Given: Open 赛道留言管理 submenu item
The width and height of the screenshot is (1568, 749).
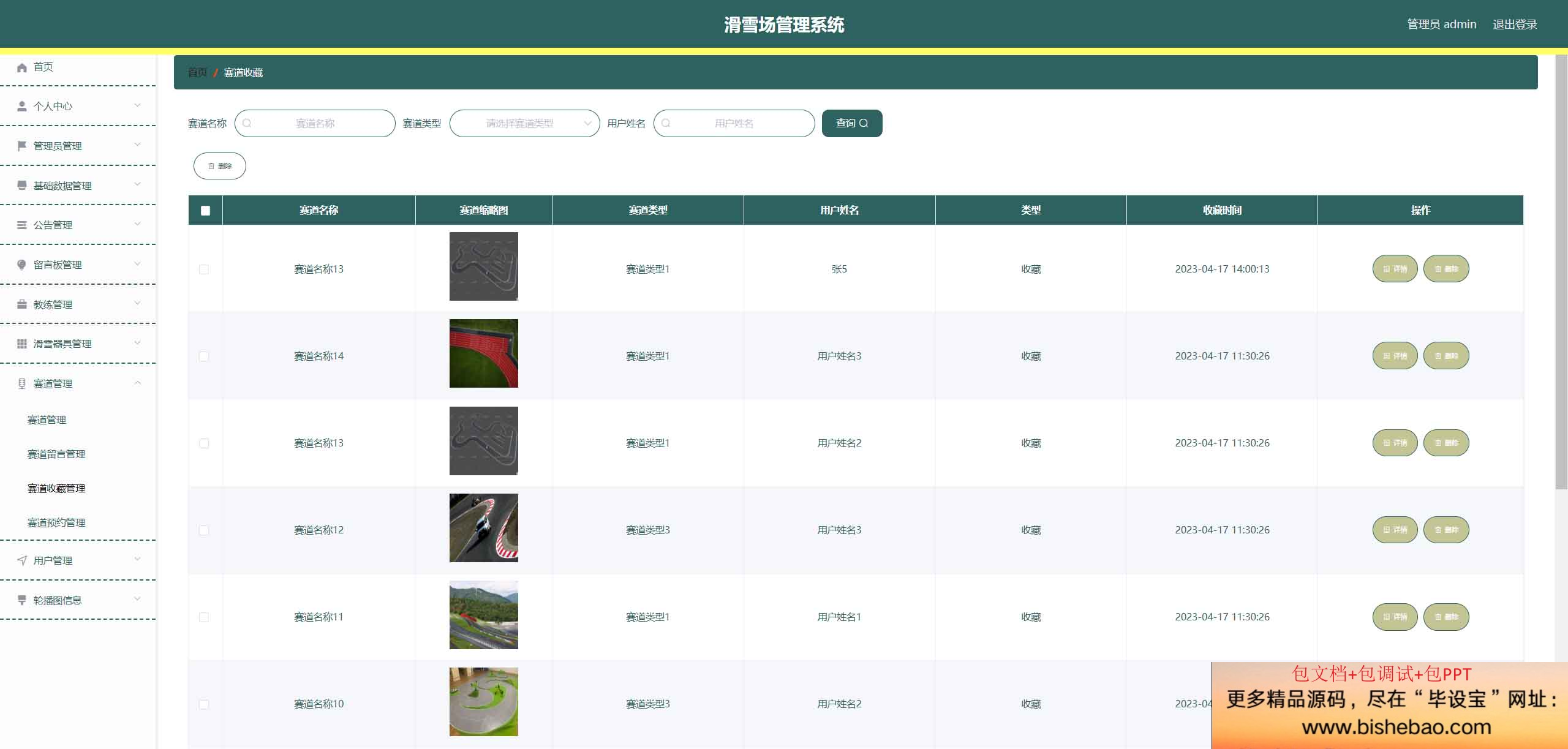Looking at the screenshot, I should click(56, 454).
